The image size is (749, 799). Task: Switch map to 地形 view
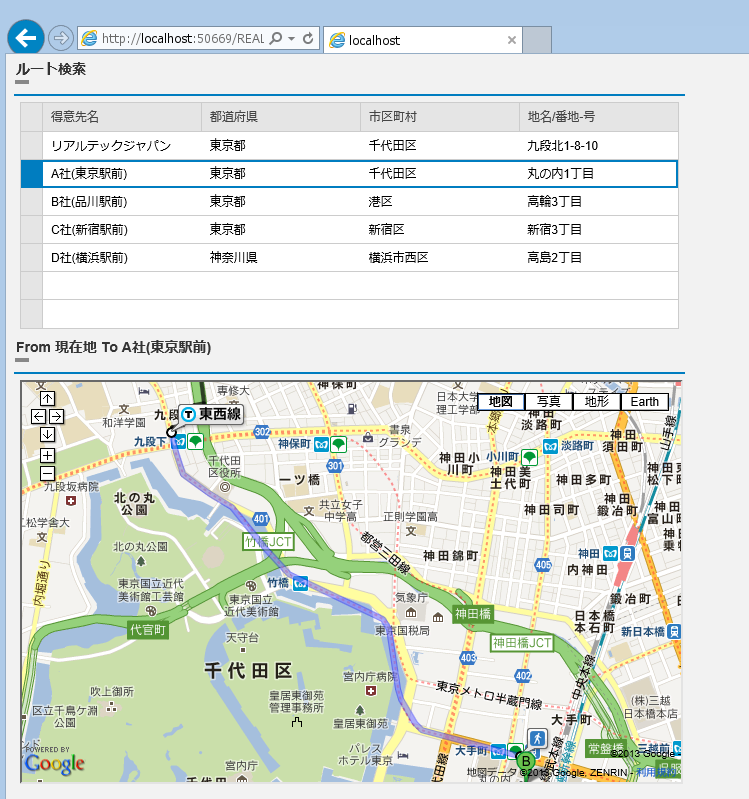pyautogui.click(x=596, y=402)
